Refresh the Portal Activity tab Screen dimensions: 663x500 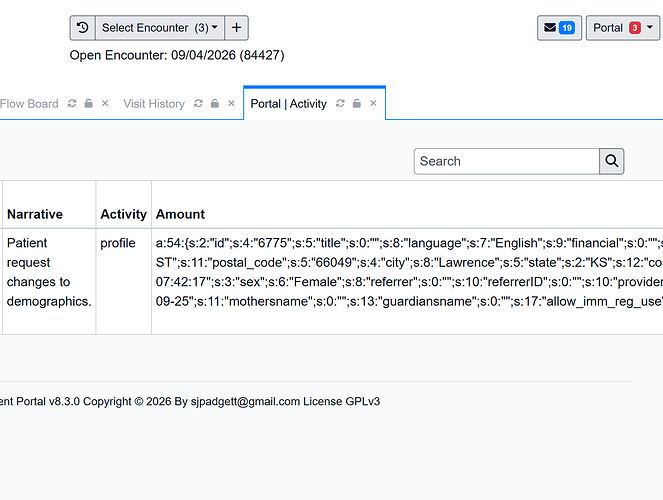(340, 104)
